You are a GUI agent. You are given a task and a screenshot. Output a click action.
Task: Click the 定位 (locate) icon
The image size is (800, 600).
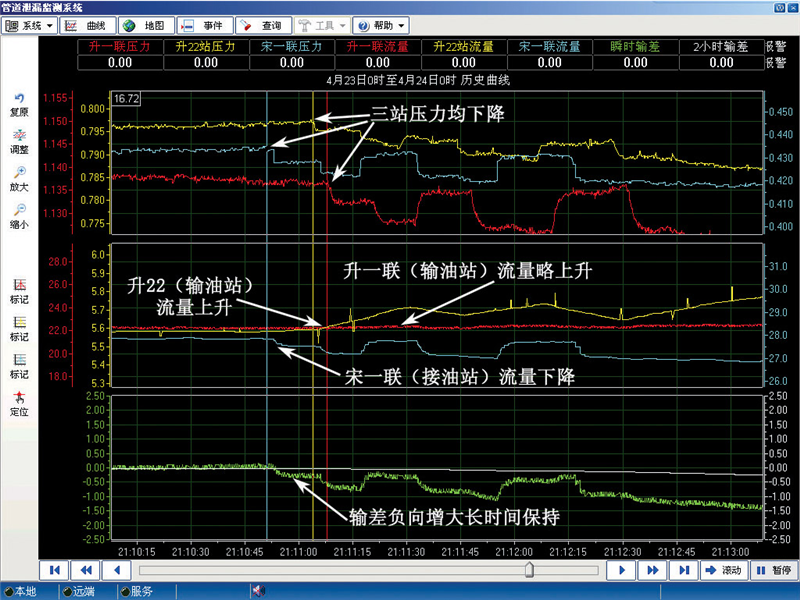(20, 402)
